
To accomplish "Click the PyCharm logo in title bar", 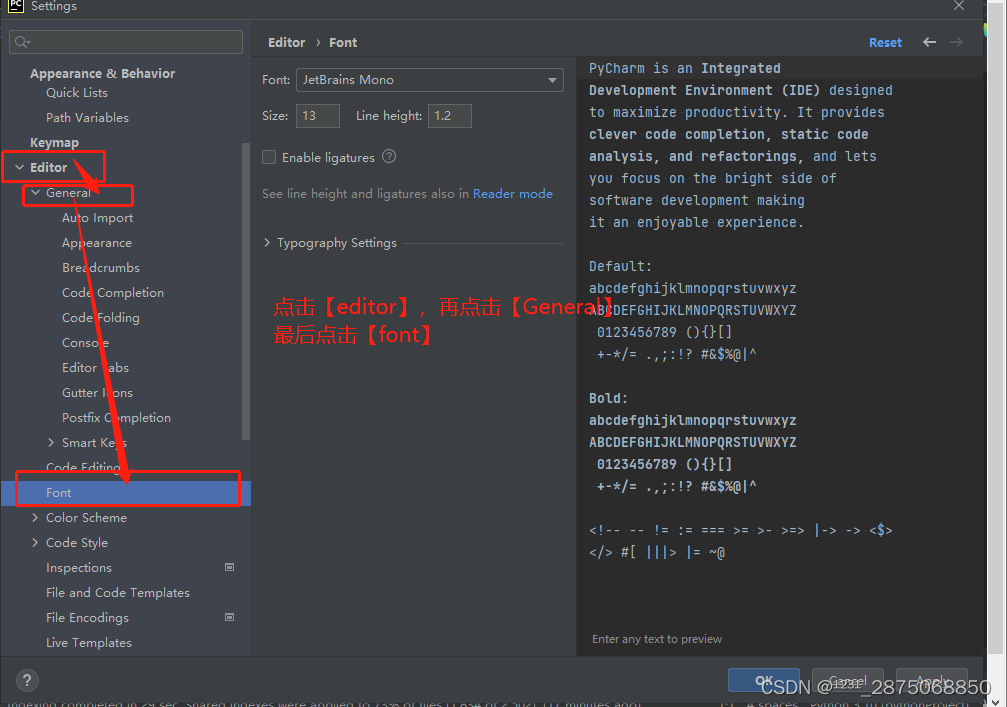I will (x=15, y=6).
